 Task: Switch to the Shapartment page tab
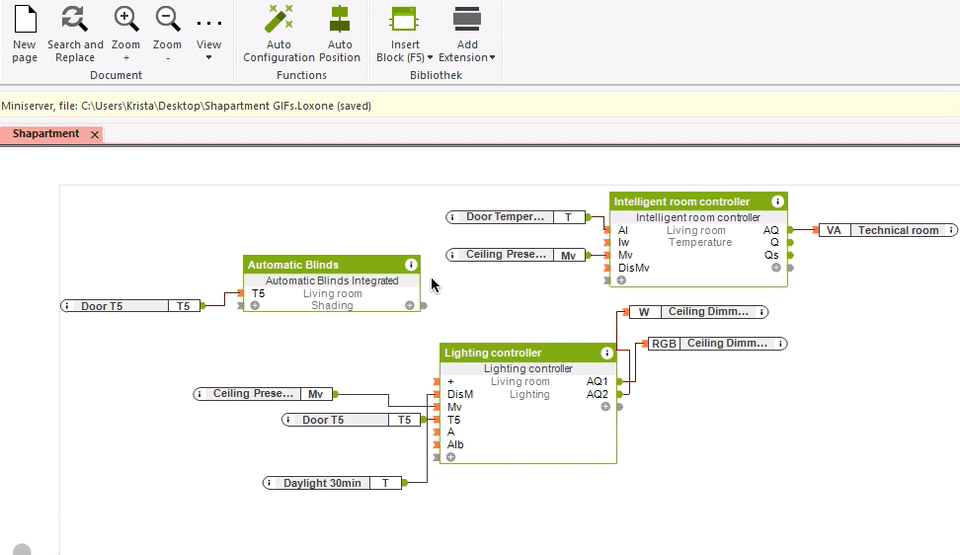(46, 134)
